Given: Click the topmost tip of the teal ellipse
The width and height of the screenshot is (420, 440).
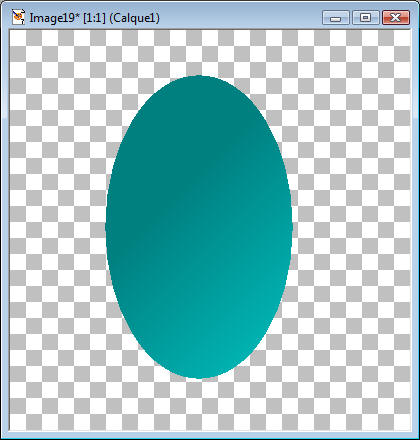Looking at the screenshot, I should coord(199,77).
